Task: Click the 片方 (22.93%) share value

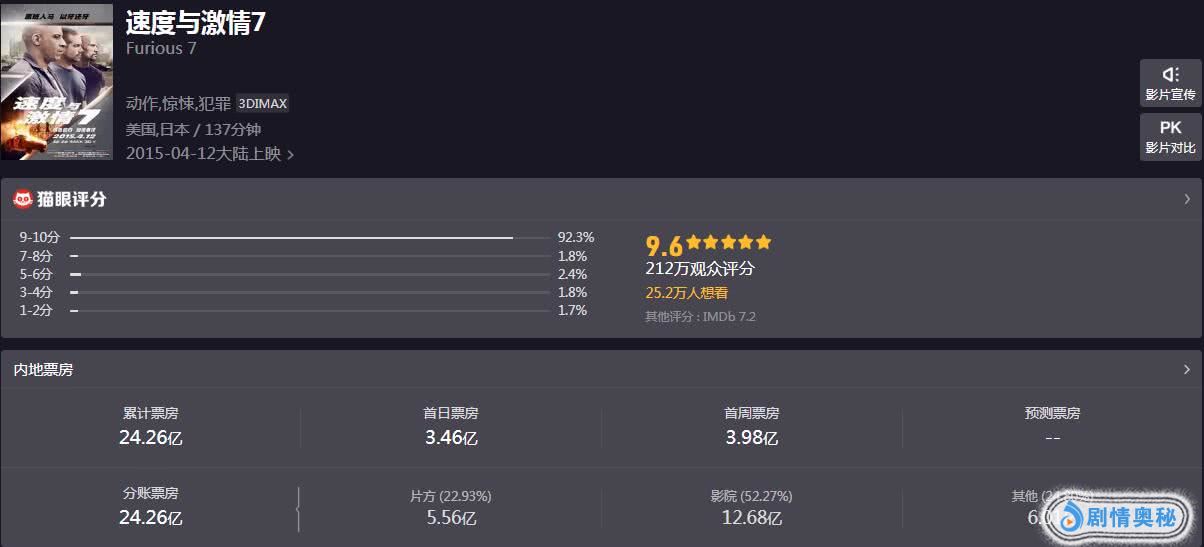Action: click(451, 517)
